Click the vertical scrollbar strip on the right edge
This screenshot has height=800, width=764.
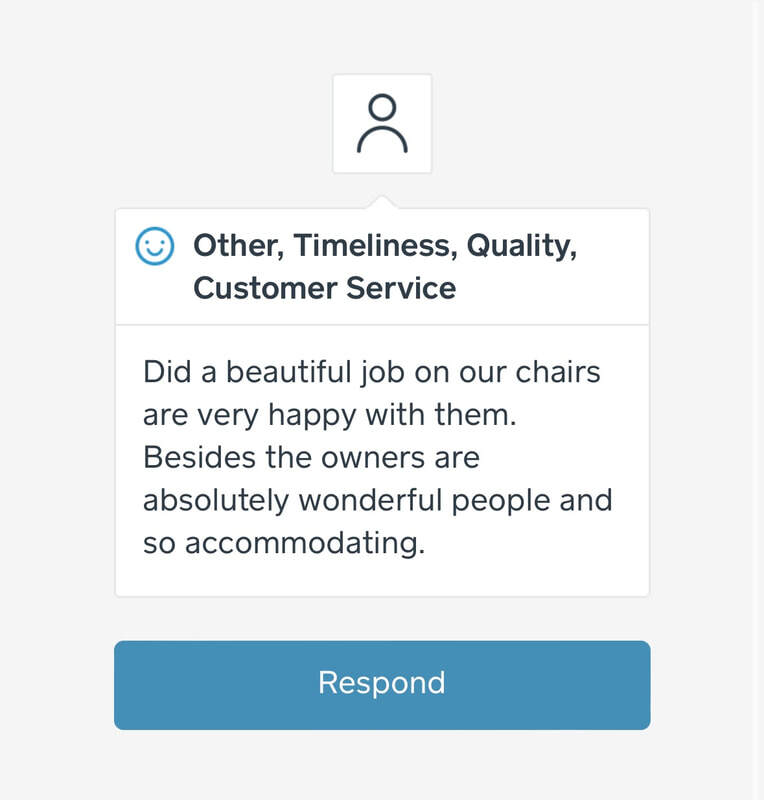(757, 400)
